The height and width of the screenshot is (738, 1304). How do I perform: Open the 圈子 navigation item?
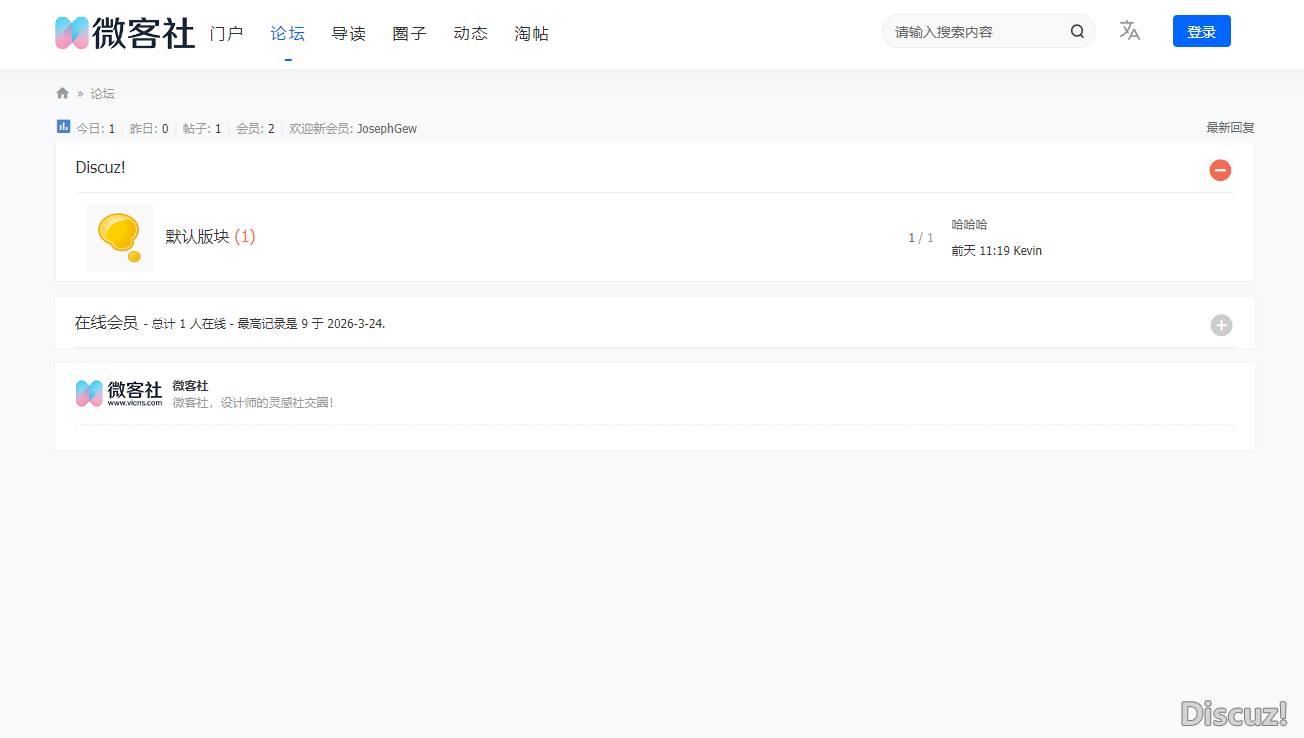(410, 34)
